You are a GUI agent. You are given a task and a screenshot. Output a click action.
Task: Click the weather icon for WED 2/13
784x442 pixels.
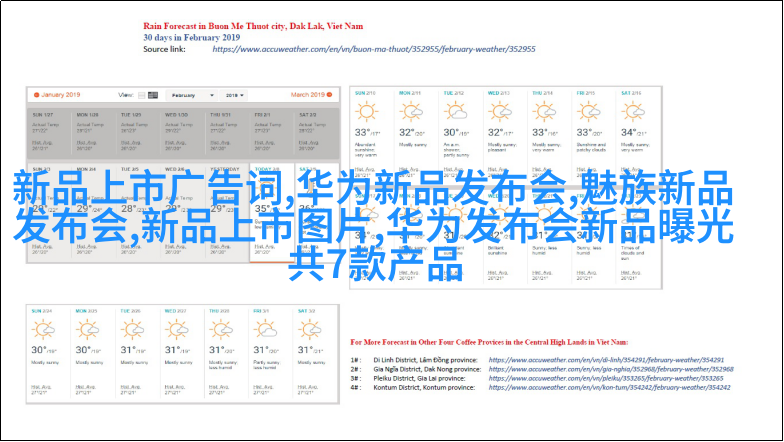click(500, 112)
